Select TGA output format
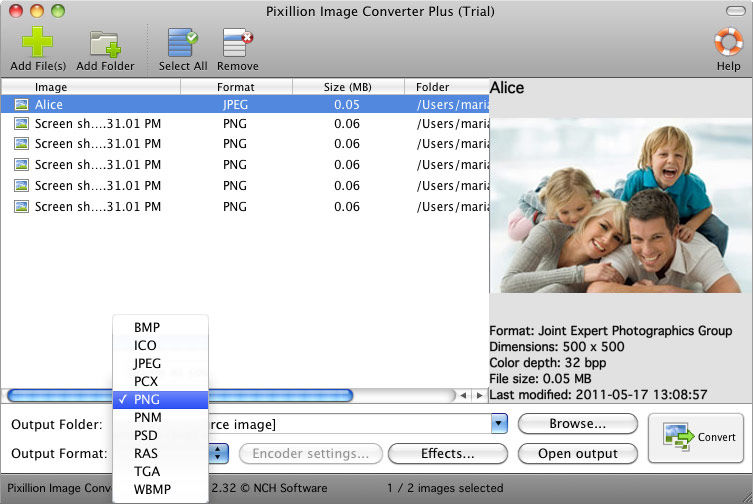Image resolution: width=753 pixels, height=504 pixels. pos(147,471)
